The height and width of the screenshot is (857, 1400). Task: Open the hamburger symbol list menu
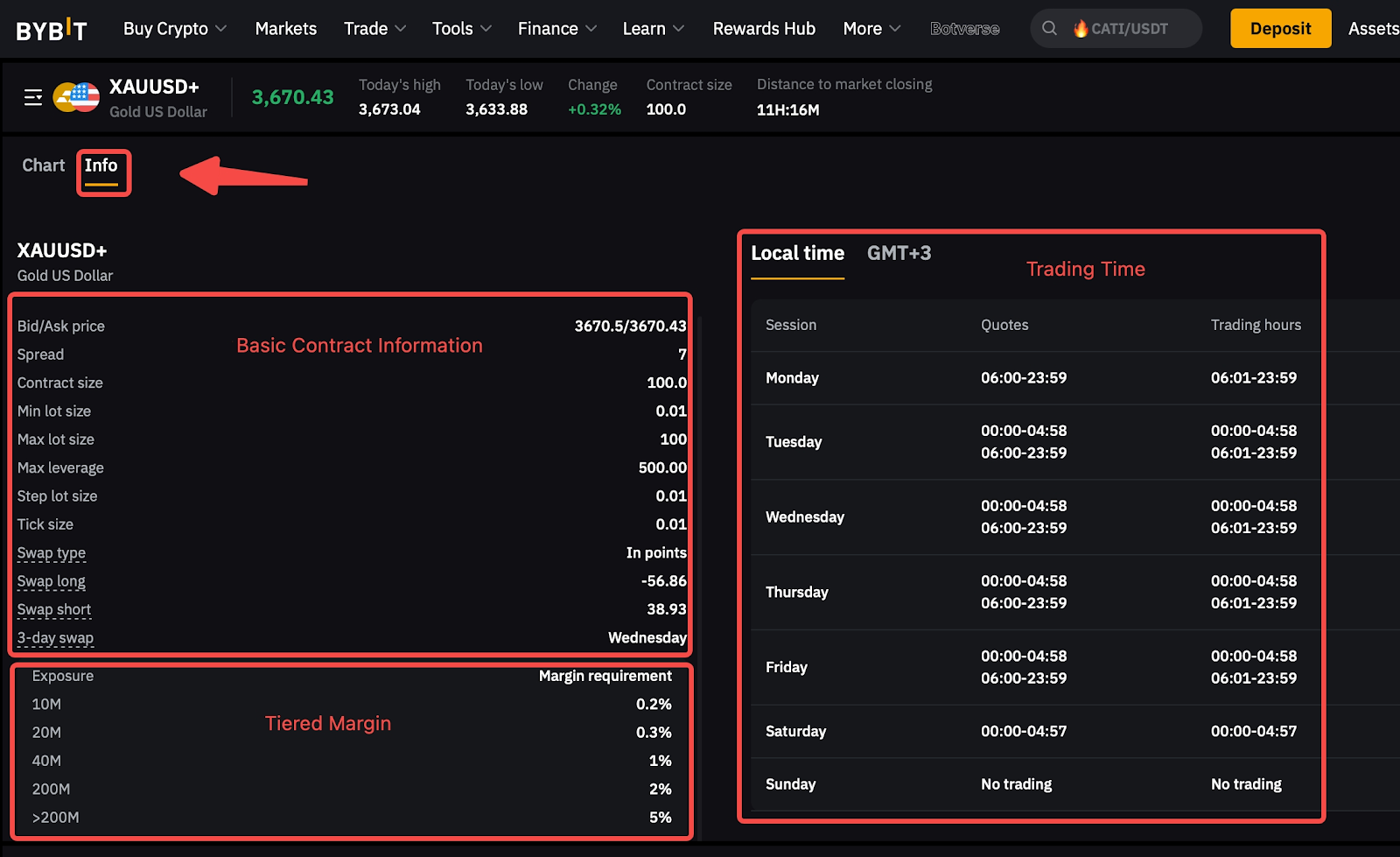click(33, 97)
